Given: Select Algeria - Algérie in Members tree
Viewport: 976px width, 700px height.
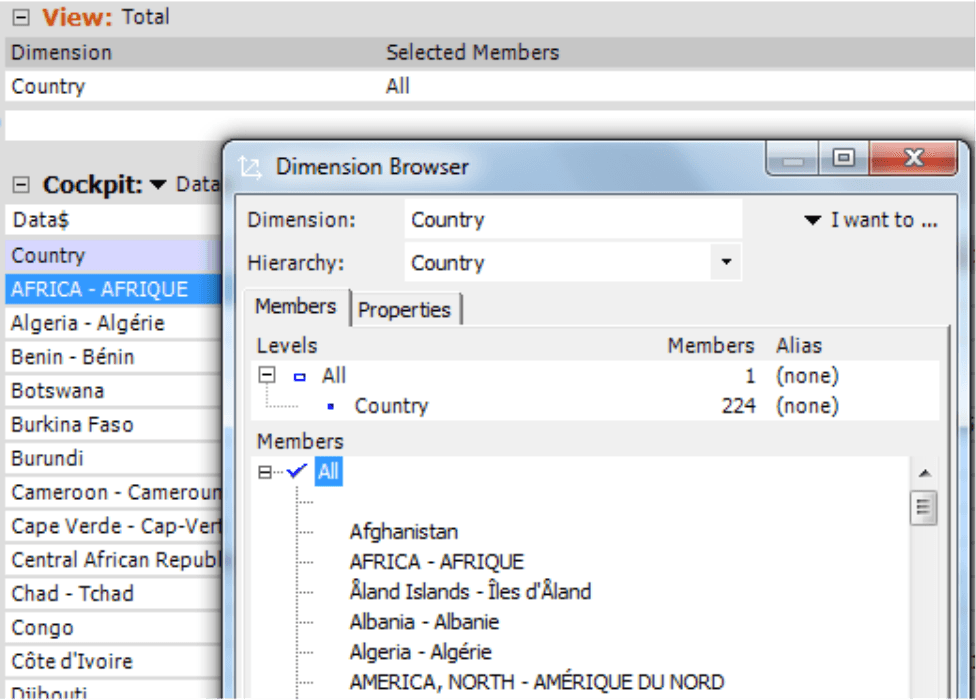Looking at the screenshot, I should point(420,652).
